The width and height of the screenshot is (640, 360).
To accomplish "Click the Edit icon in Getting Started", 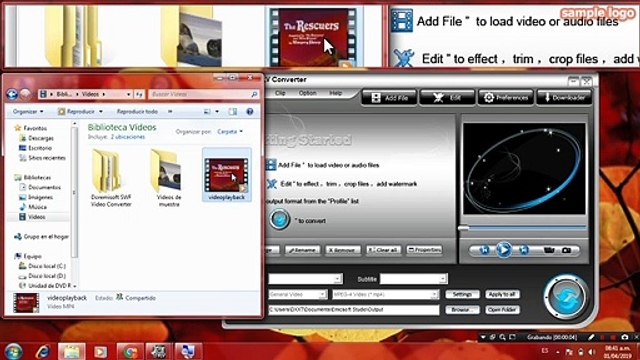I will point(272,184).
